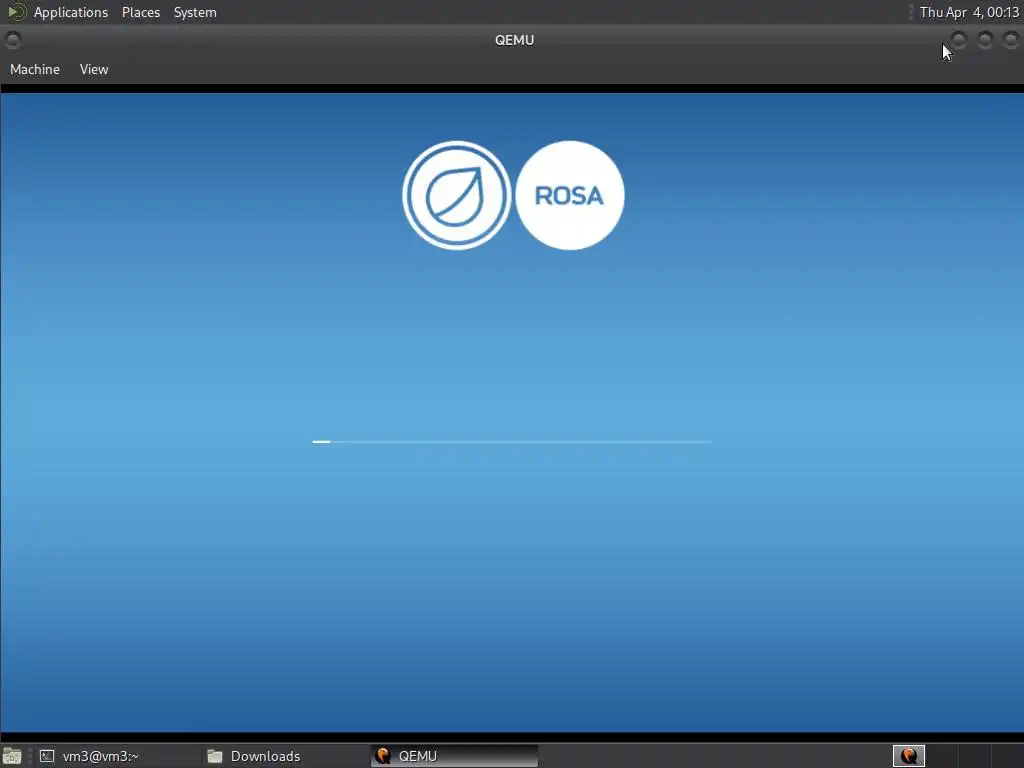
Task: Open the View menu in QEMU
Action: pyautogui.click(x=94, y=69)
